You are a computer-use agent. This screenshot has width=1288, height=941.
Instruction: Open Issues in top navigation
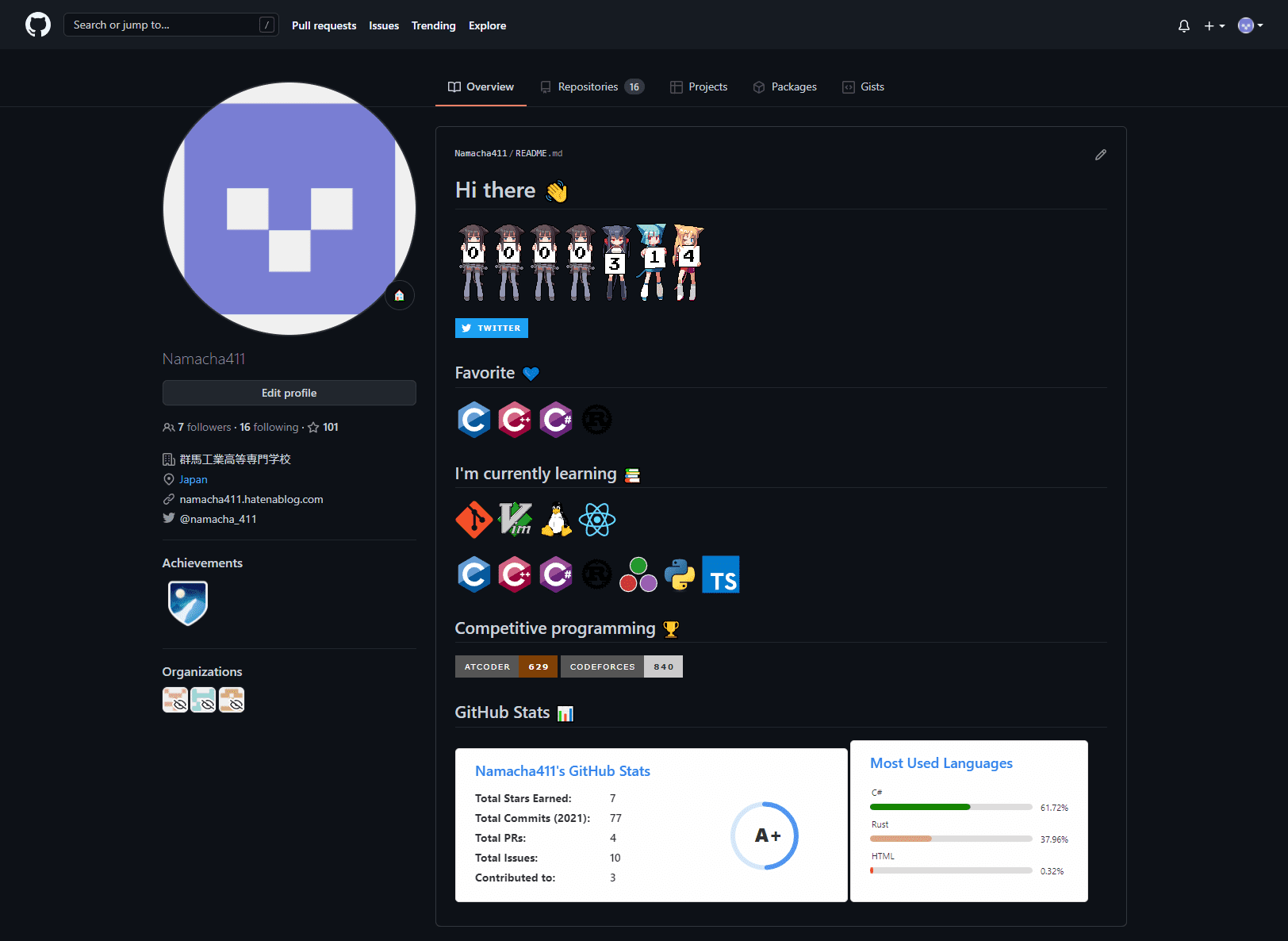pyautogui.click(x=384, y=25)
